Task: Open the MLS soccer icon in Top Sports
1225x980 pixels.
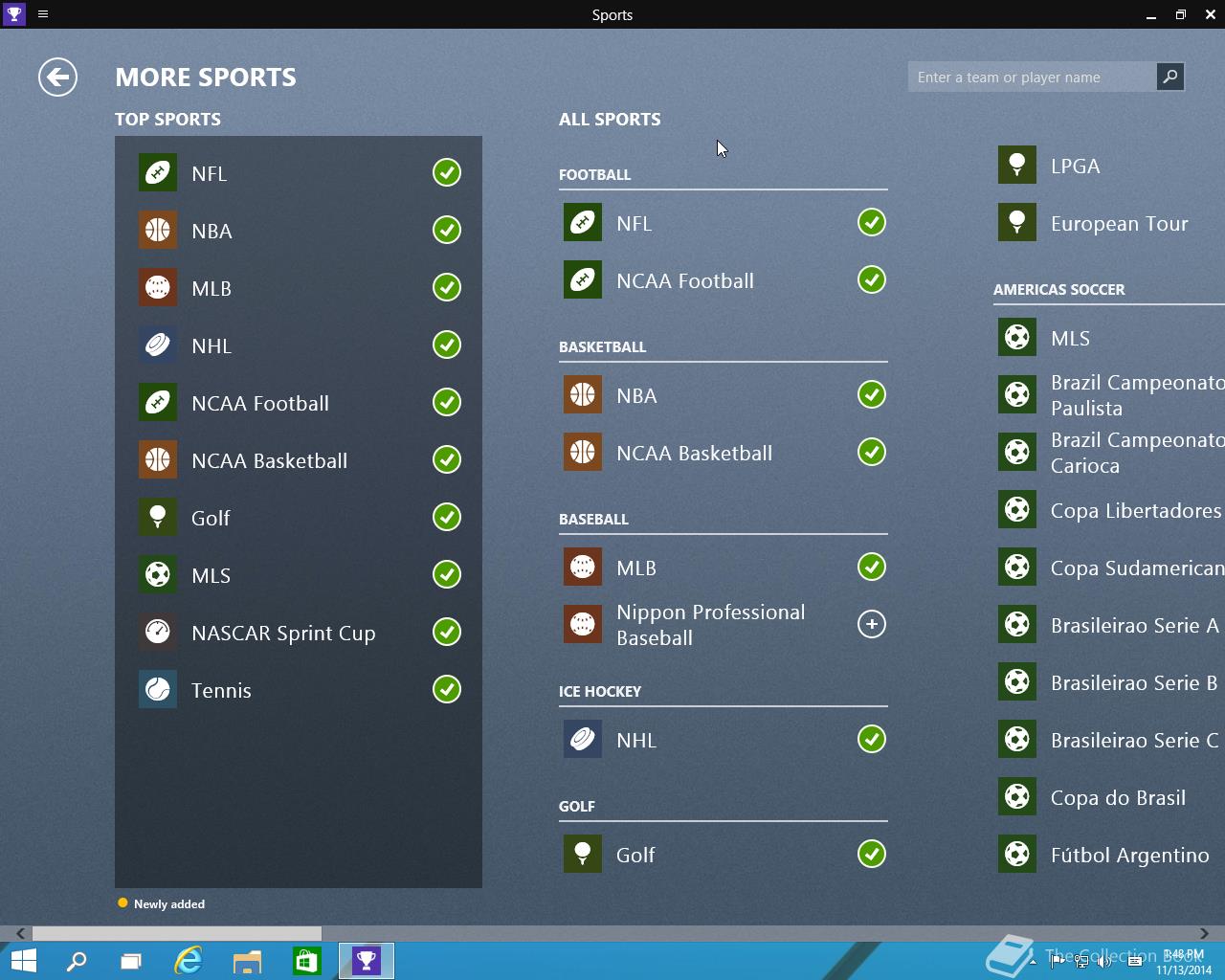Action: (x=158, y=574)
